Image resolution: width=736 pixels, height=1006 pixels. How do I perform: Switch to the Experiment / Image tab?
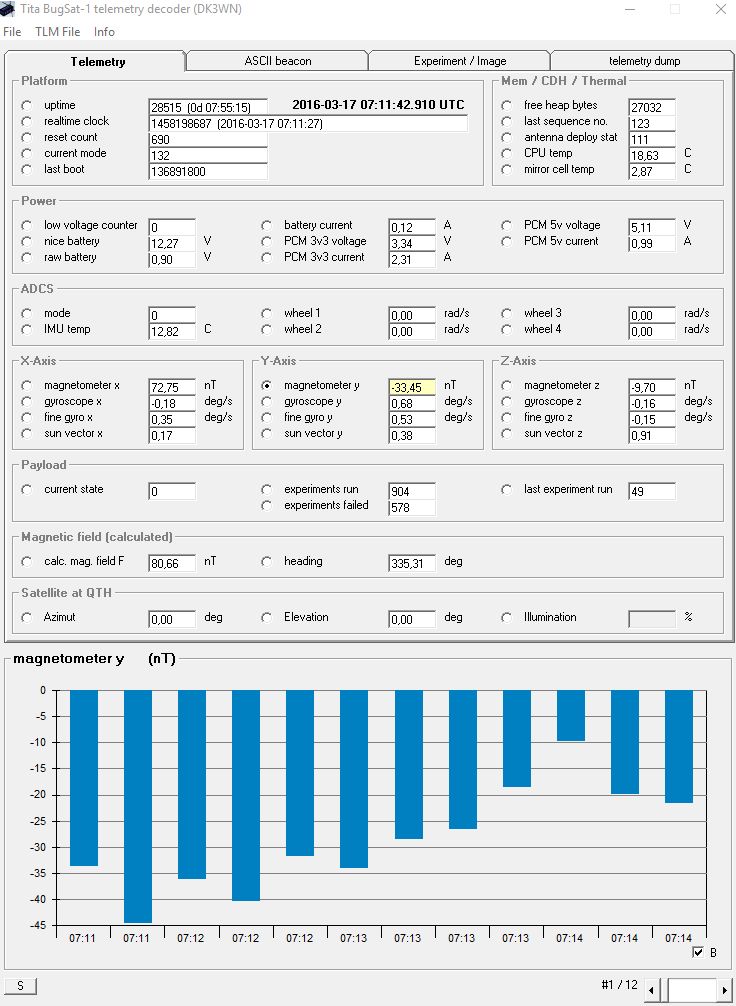[x=459, y=61]
